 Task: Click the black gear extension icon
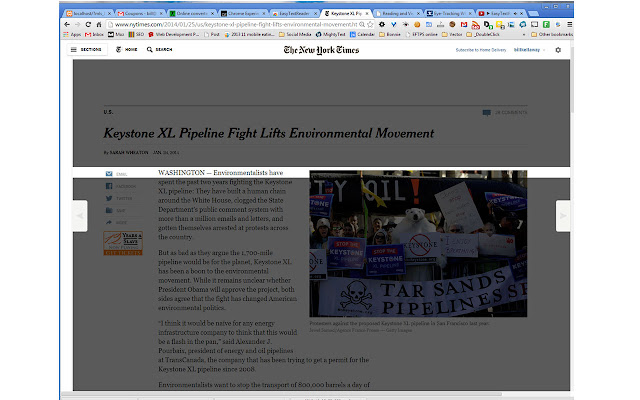click(382, 24)
